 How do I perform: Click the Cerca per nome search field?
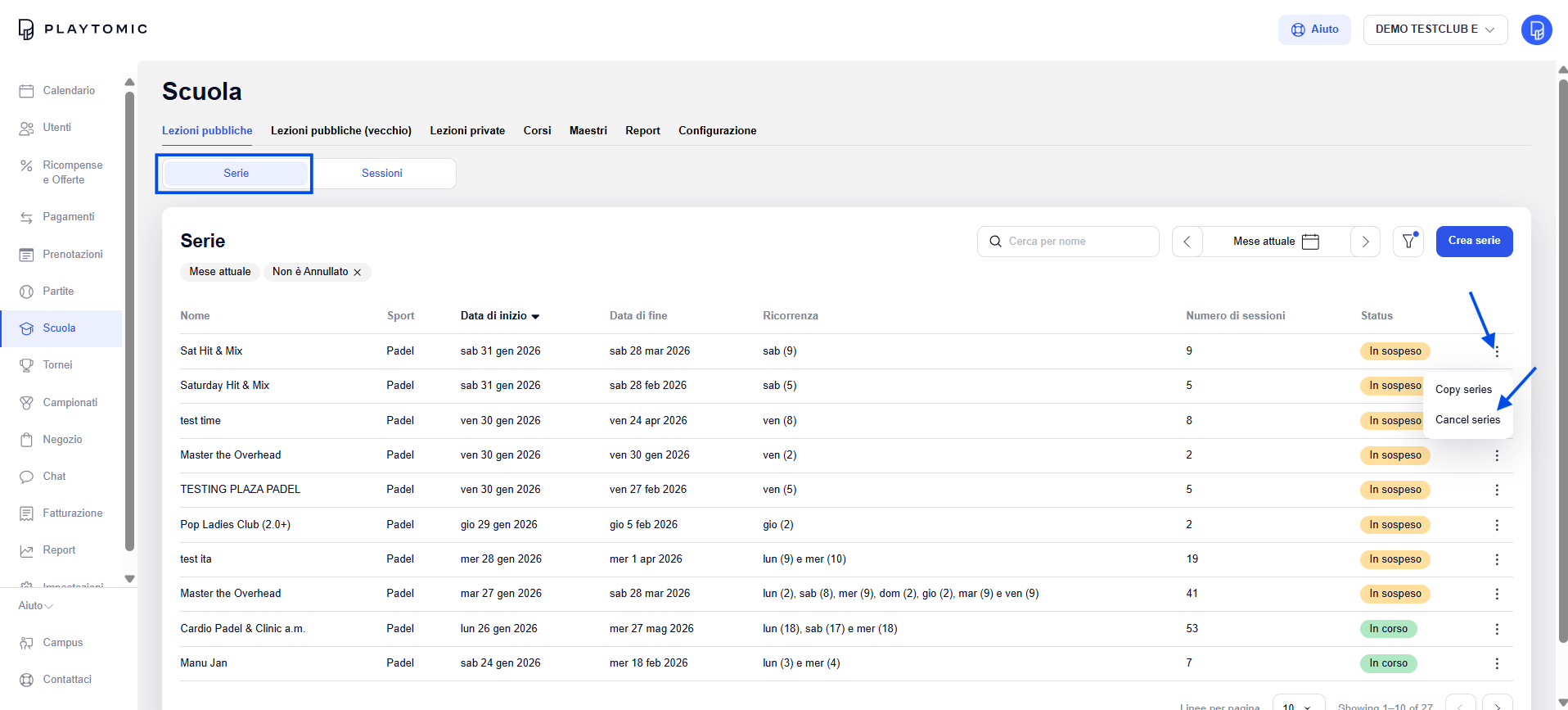1068,242
